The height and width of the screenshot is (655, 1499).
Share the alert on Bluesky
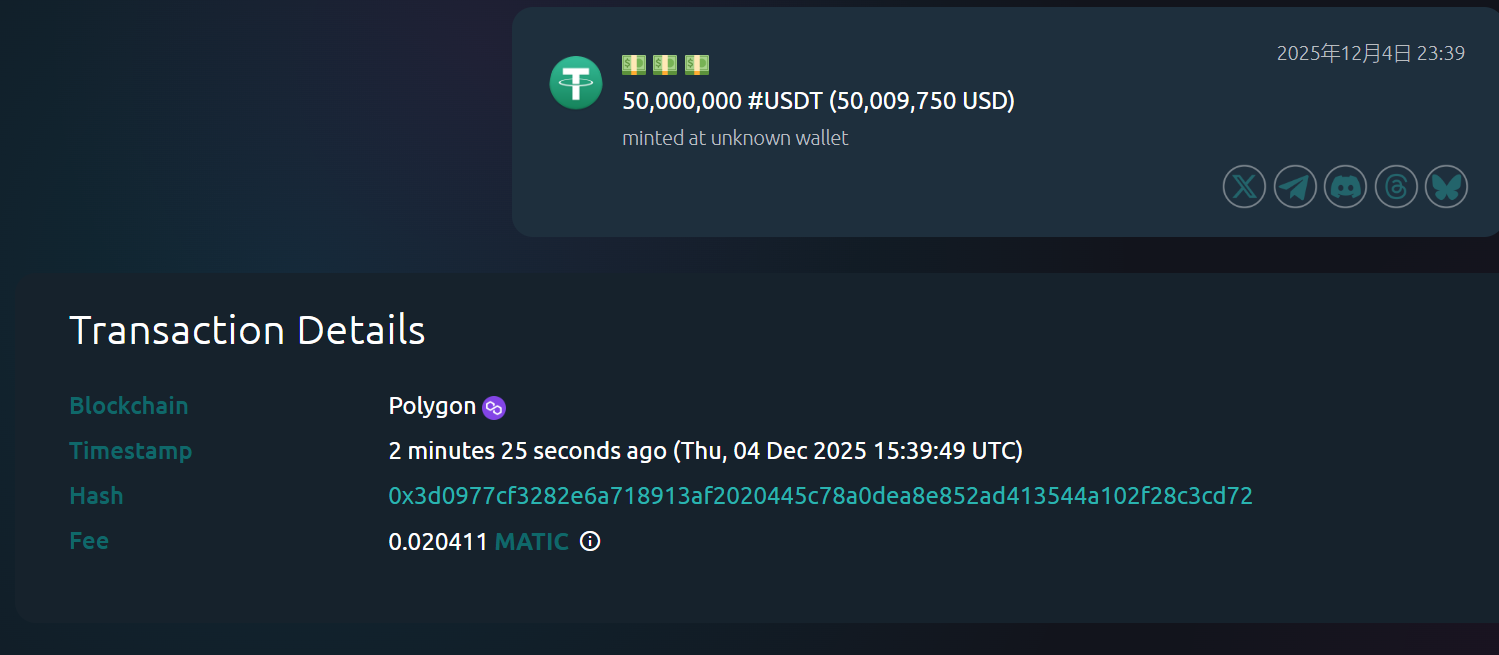pos(1446,187)
